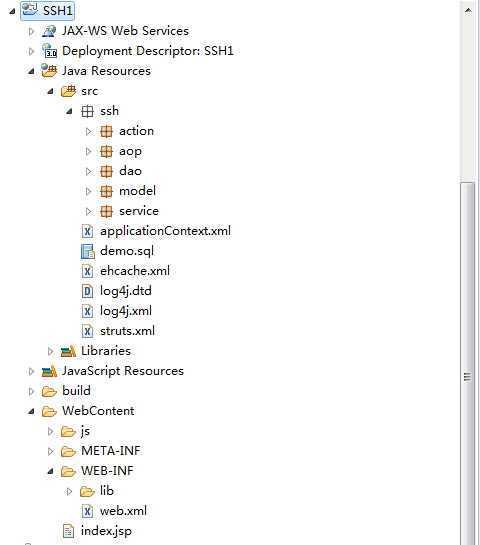Click the struts.xml file icon
The width and height of the screenshot is (480, 545).
tap(87, 331)
